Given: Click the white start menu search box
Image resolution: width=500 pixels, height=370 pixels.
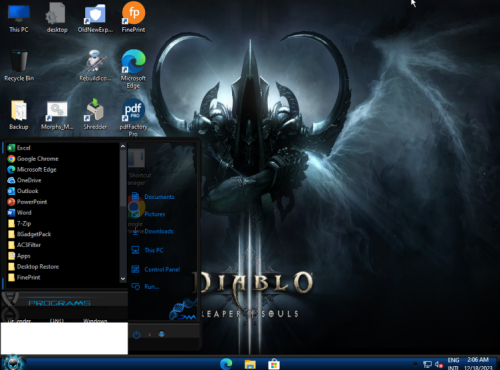Looking at the screenshot, I should point(64,338).
